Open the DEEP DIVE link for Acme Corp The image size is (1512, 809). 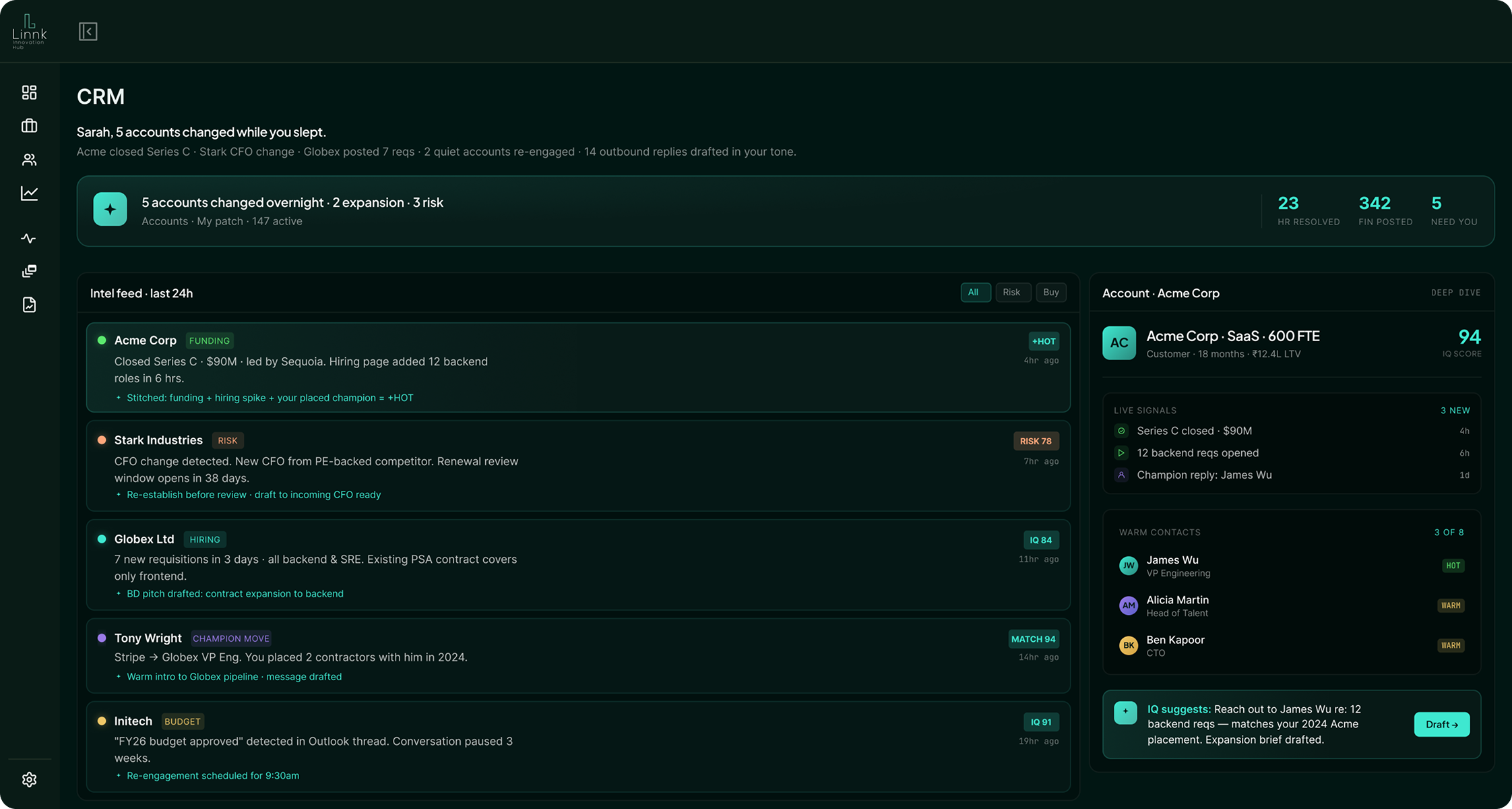tap(1455, 293)
